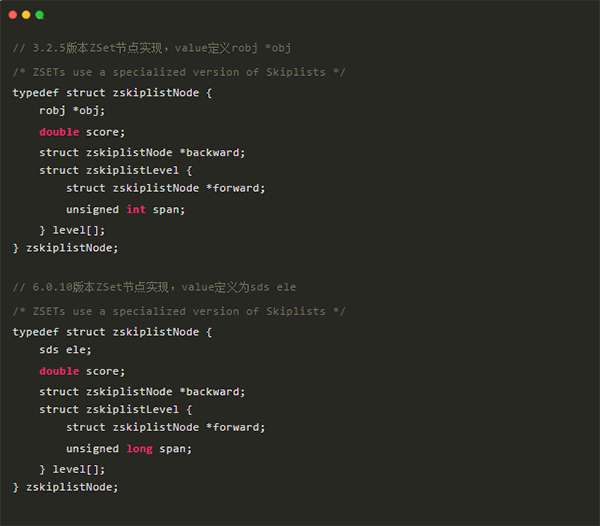This screenshot has width=600, height=526.
Task: Click the 'sds ele;' declaration line
Action: (x=65, y=350)
